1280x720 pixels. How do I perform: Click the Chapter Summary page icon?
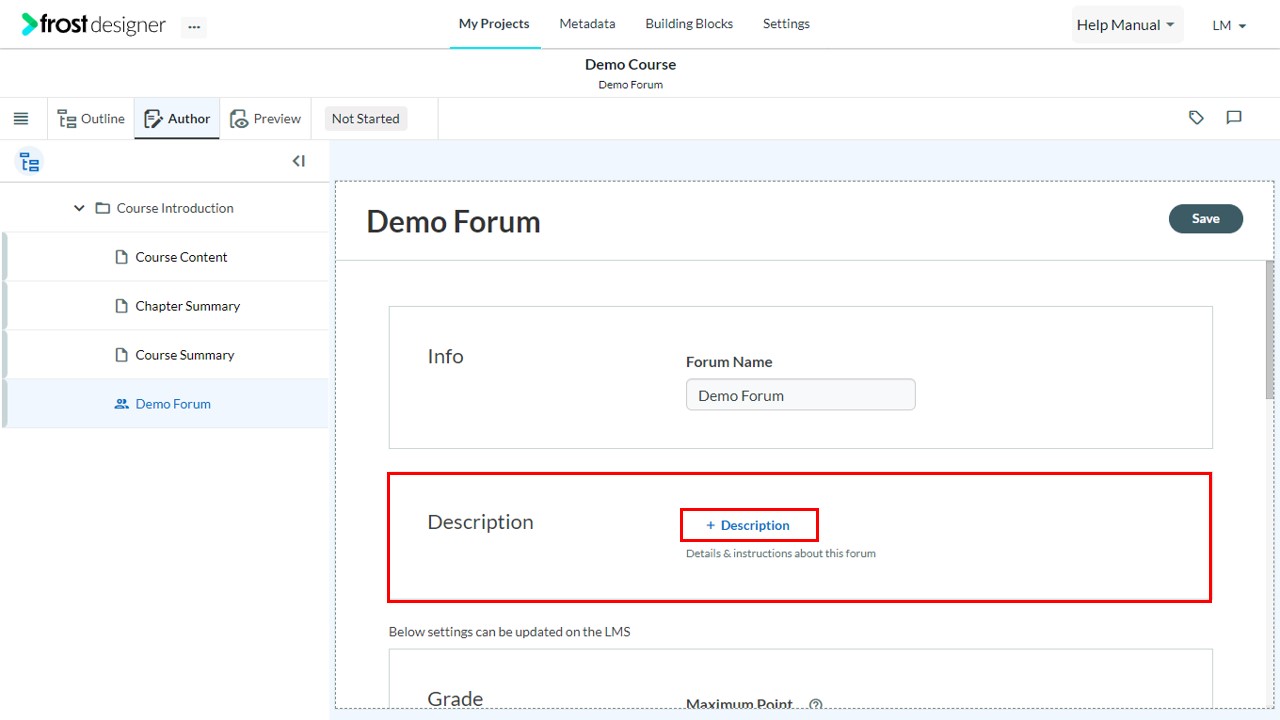point(122,306)
